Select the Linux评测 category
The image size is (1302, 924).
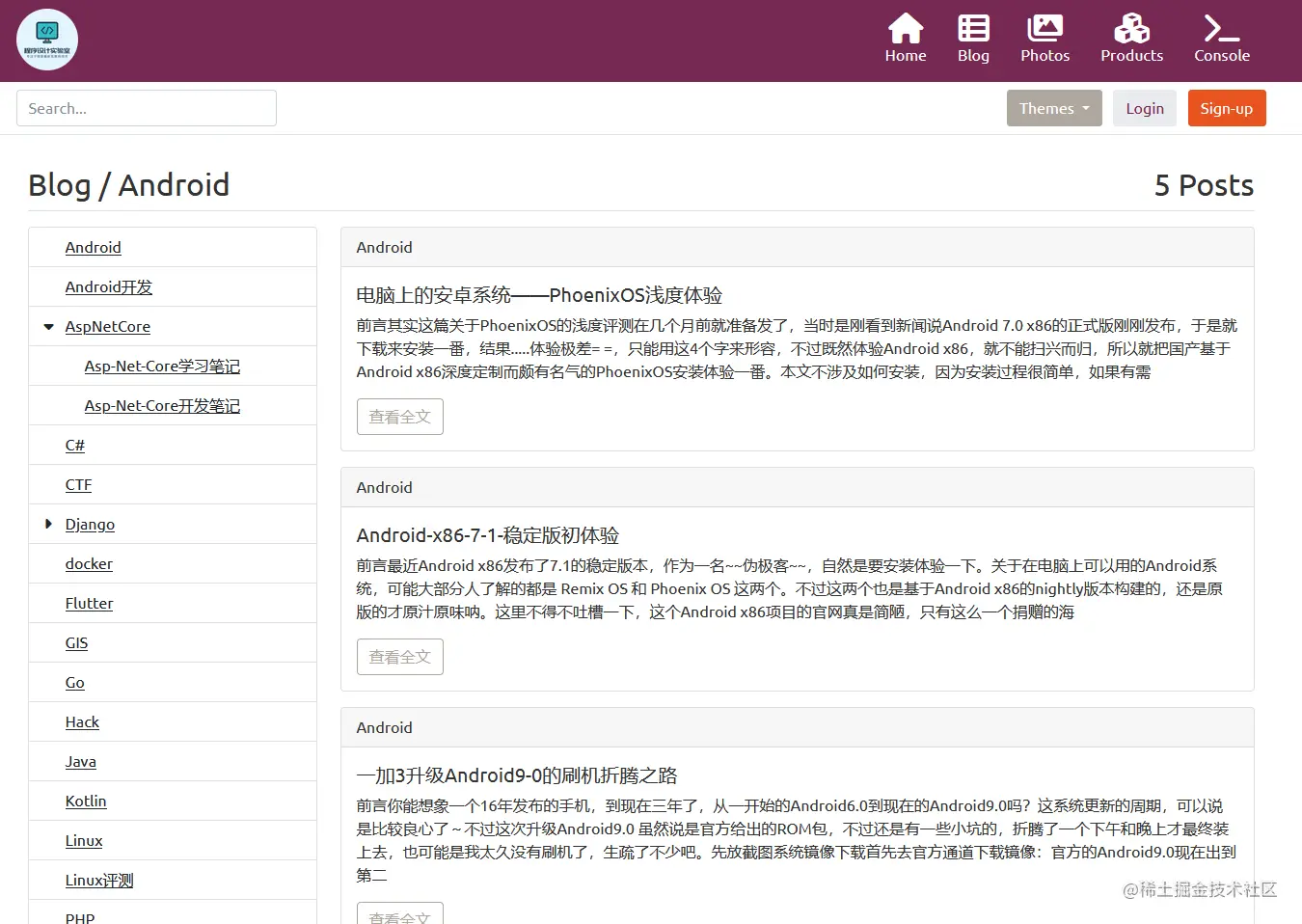coord(99,880)
